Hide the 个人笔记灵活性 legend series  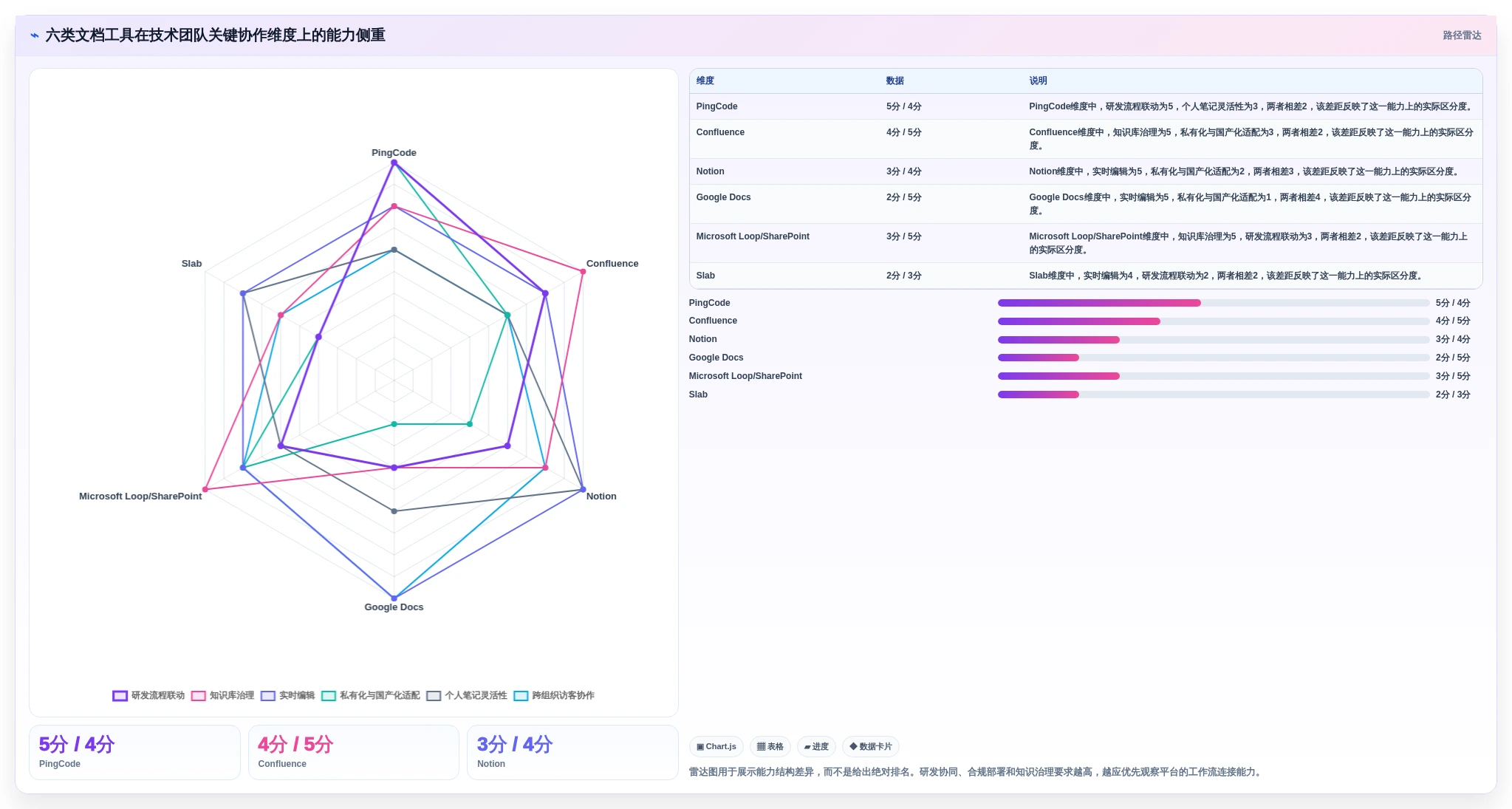click(x=466, y=695)
